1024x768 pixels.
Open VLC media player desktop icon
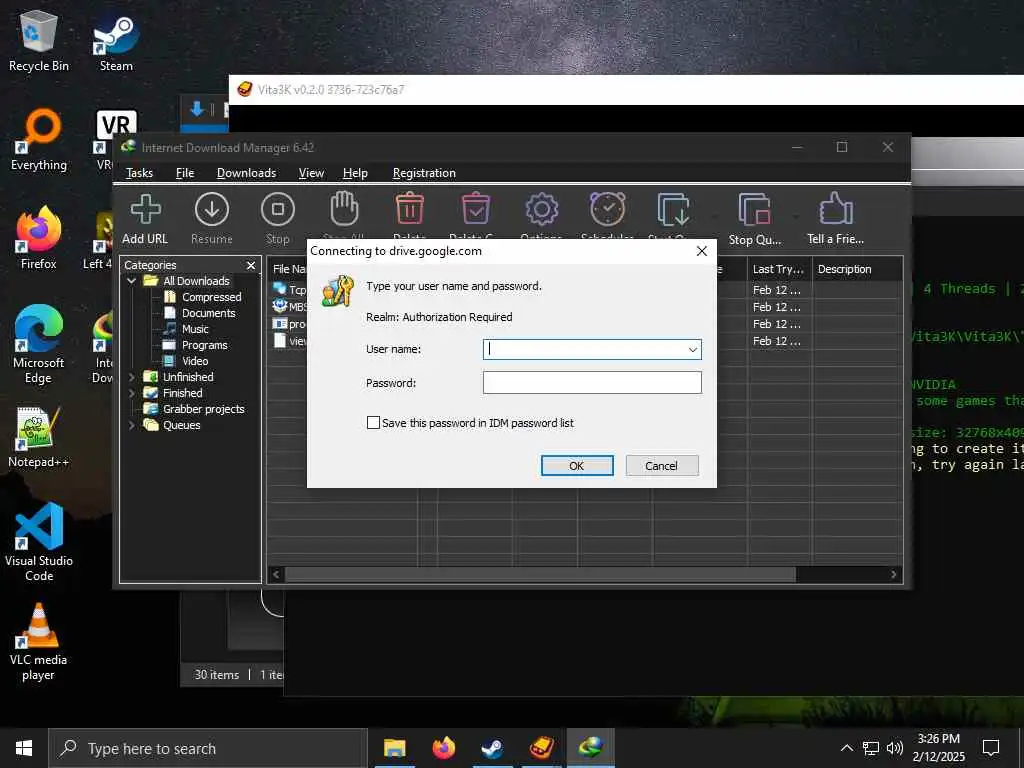[x=39, y=642]
